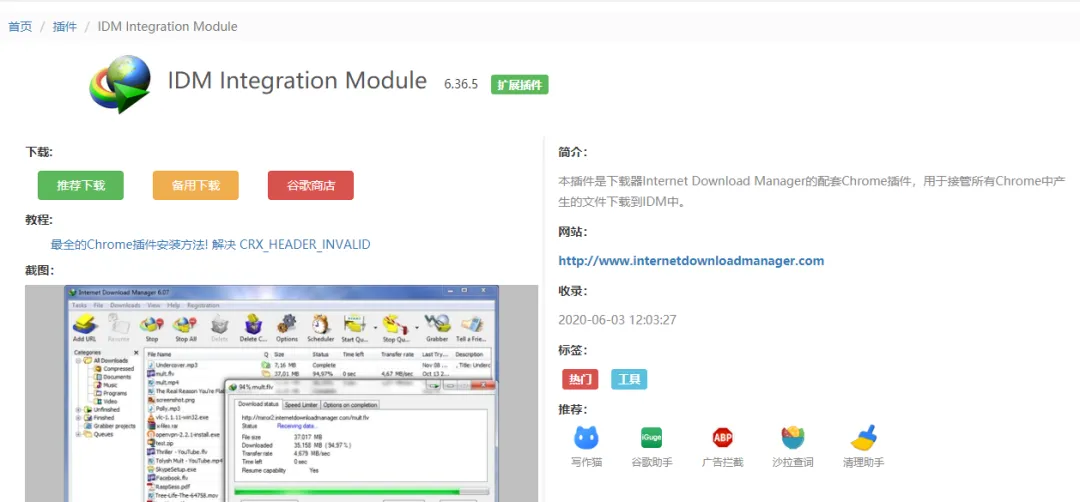Select the blue 工具 tag
This screenshot has height=502, width=1080.
(629, 379)
